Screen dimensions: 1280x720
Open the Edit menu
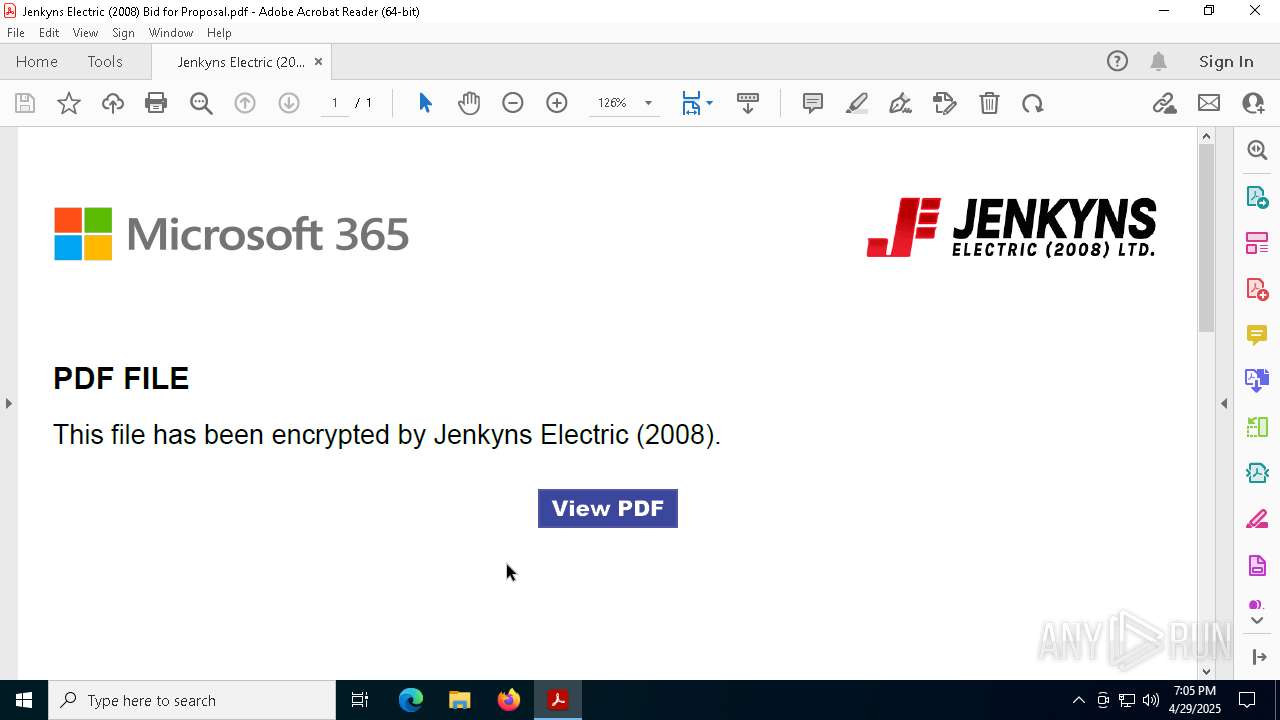click(x=49, y=32)
